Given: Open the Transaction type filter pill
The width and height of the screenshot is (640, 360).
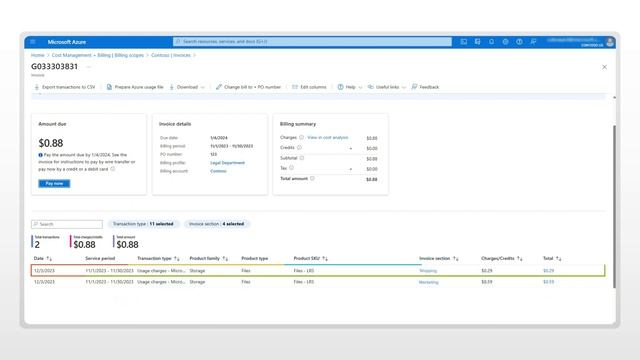Looking at the screenshot, I should click(x=143, y=224).
